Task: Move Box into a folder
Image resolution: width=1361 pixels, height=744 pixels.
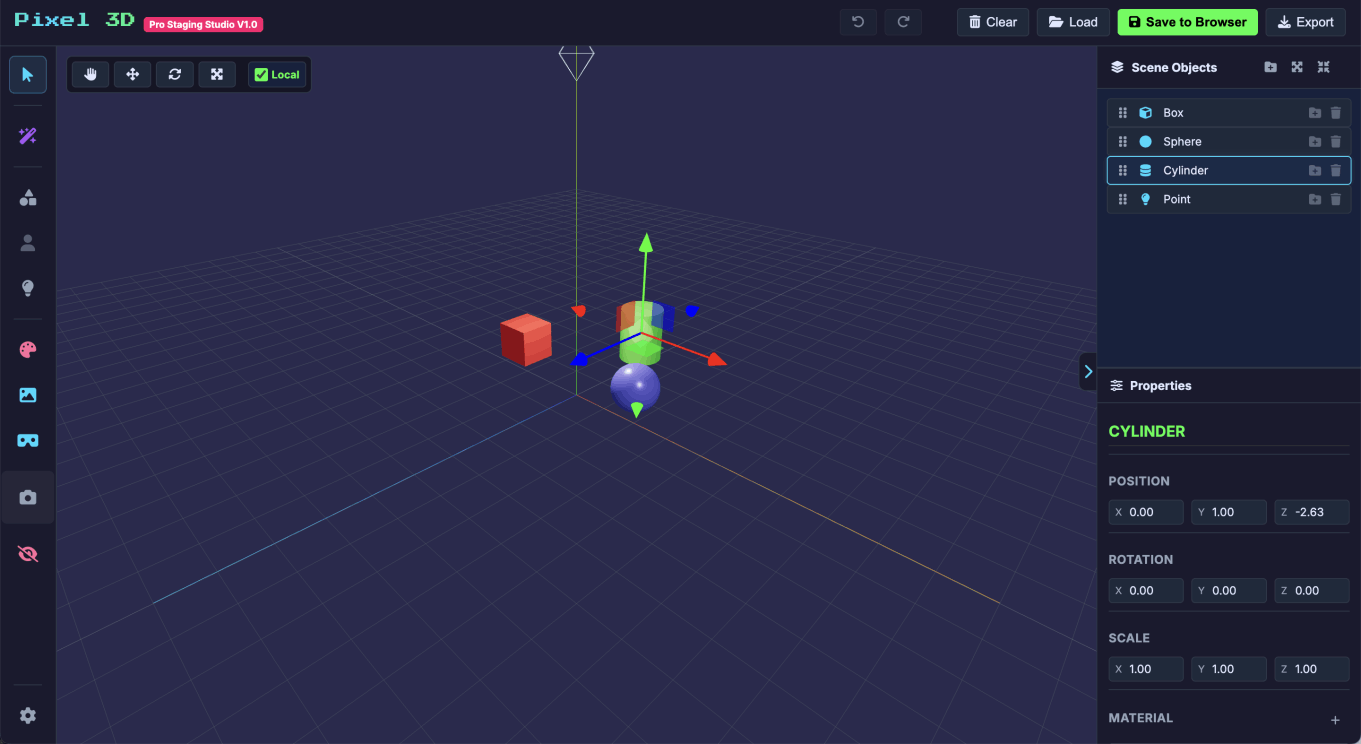Action: (x=1315, y=113)
